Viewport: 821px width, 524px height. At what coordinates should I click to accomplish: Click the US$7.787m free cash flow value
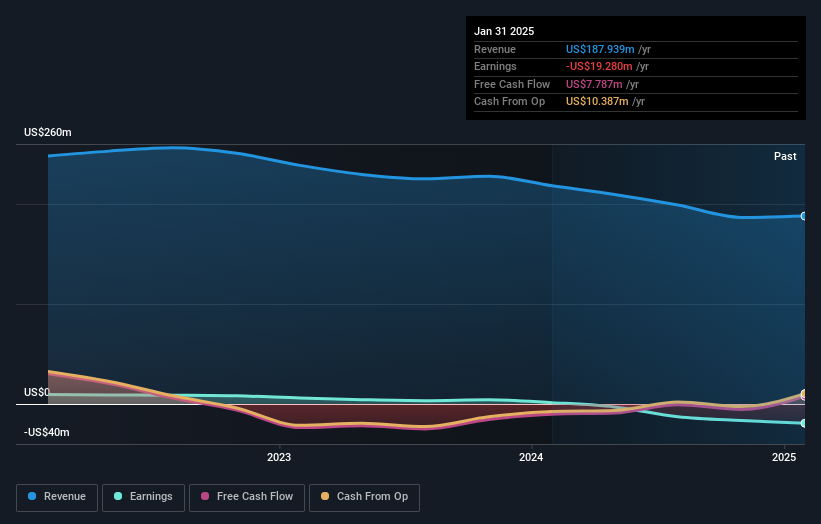tap(594, 84)
